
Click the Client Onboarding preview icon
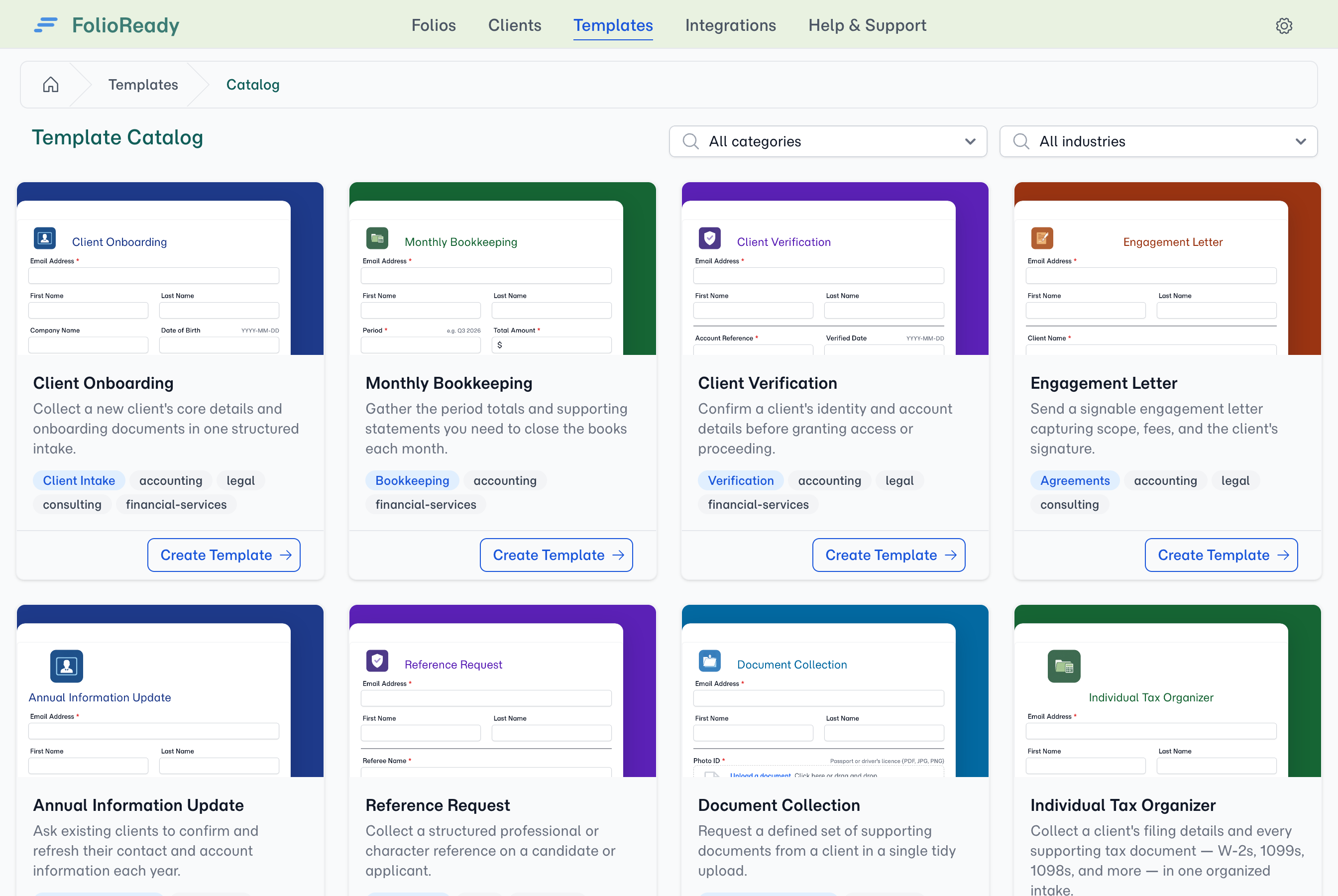click(45, 238)
